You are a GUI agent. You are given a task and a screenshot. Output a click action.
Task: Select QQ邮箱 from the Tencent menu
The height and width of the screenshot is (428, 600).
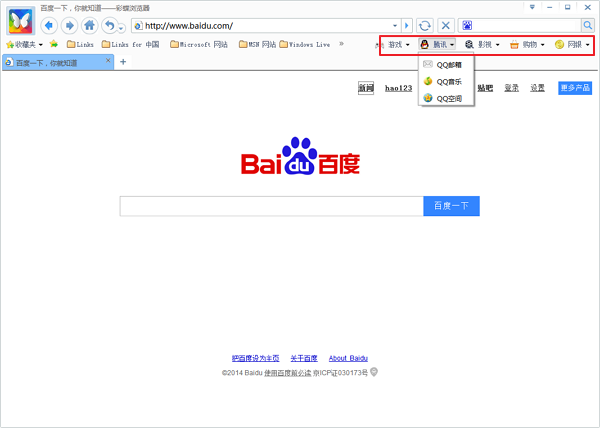446,65
